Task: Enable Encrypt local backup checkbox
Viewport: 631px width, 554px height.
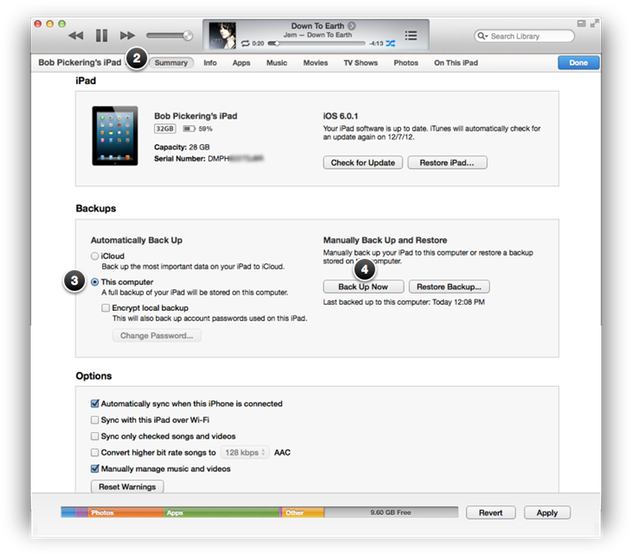Action: point(105,308)
